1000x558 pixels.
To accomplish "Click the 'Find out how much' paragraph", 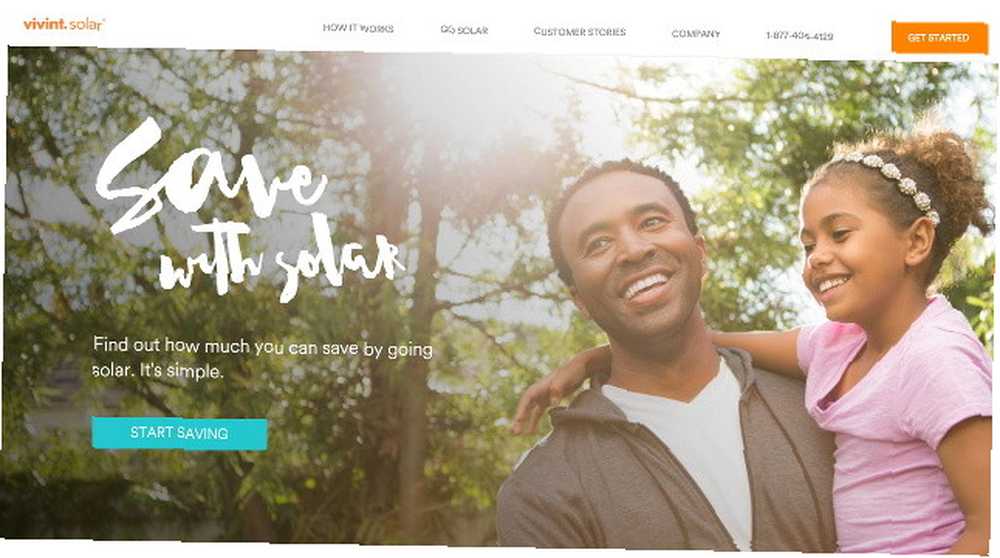I will pyautogui.click(x=263, y=358).
